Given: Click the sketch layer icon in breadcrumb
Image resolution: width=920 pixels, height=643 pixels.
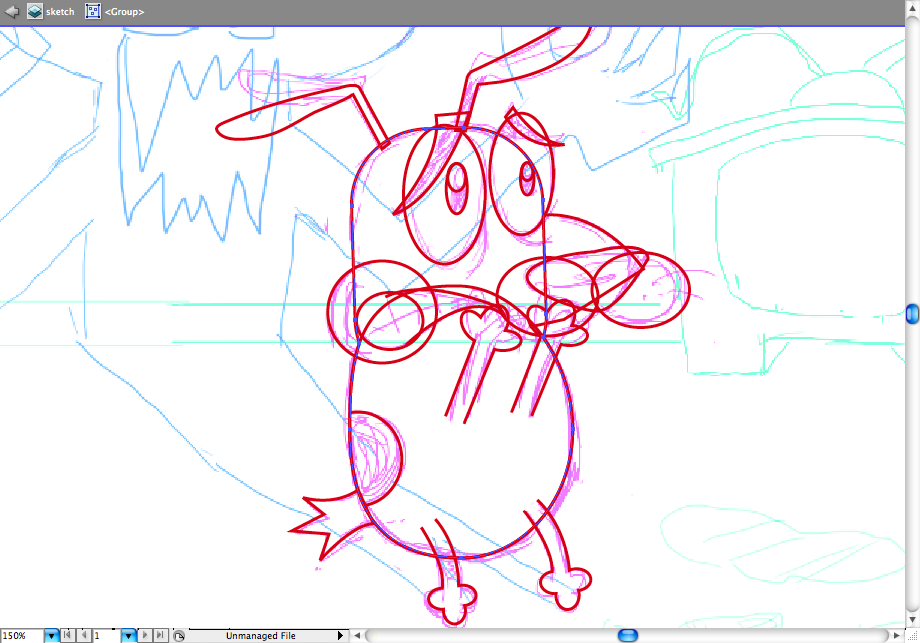Looking at the screenshot, I should [35, 11].
